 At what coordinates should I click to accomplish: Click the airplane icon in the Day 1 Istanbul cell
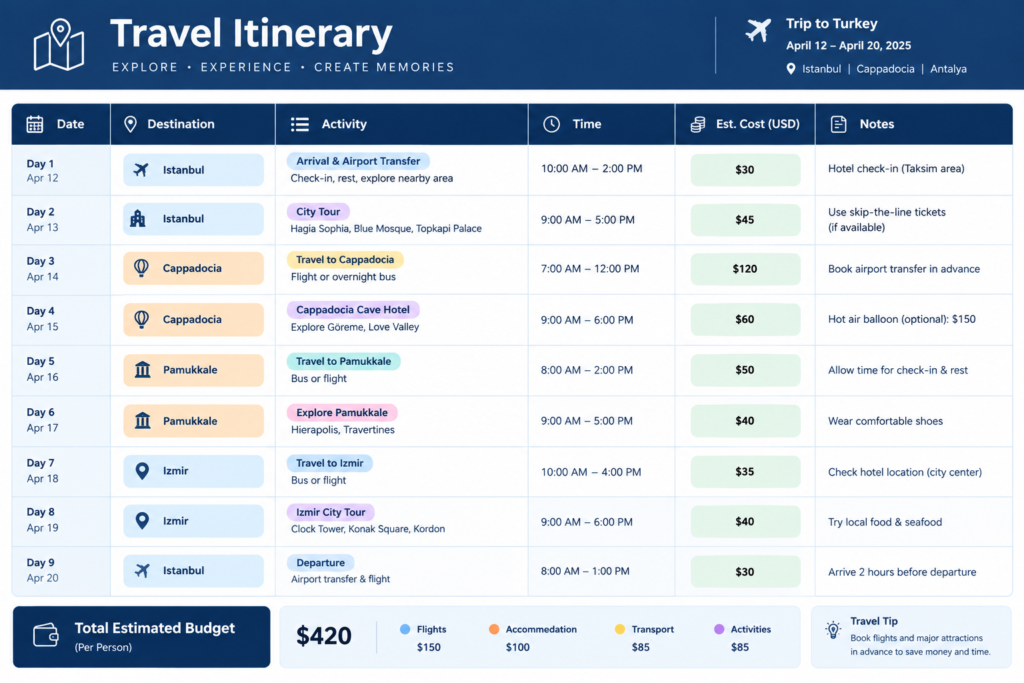click(141, 170)
